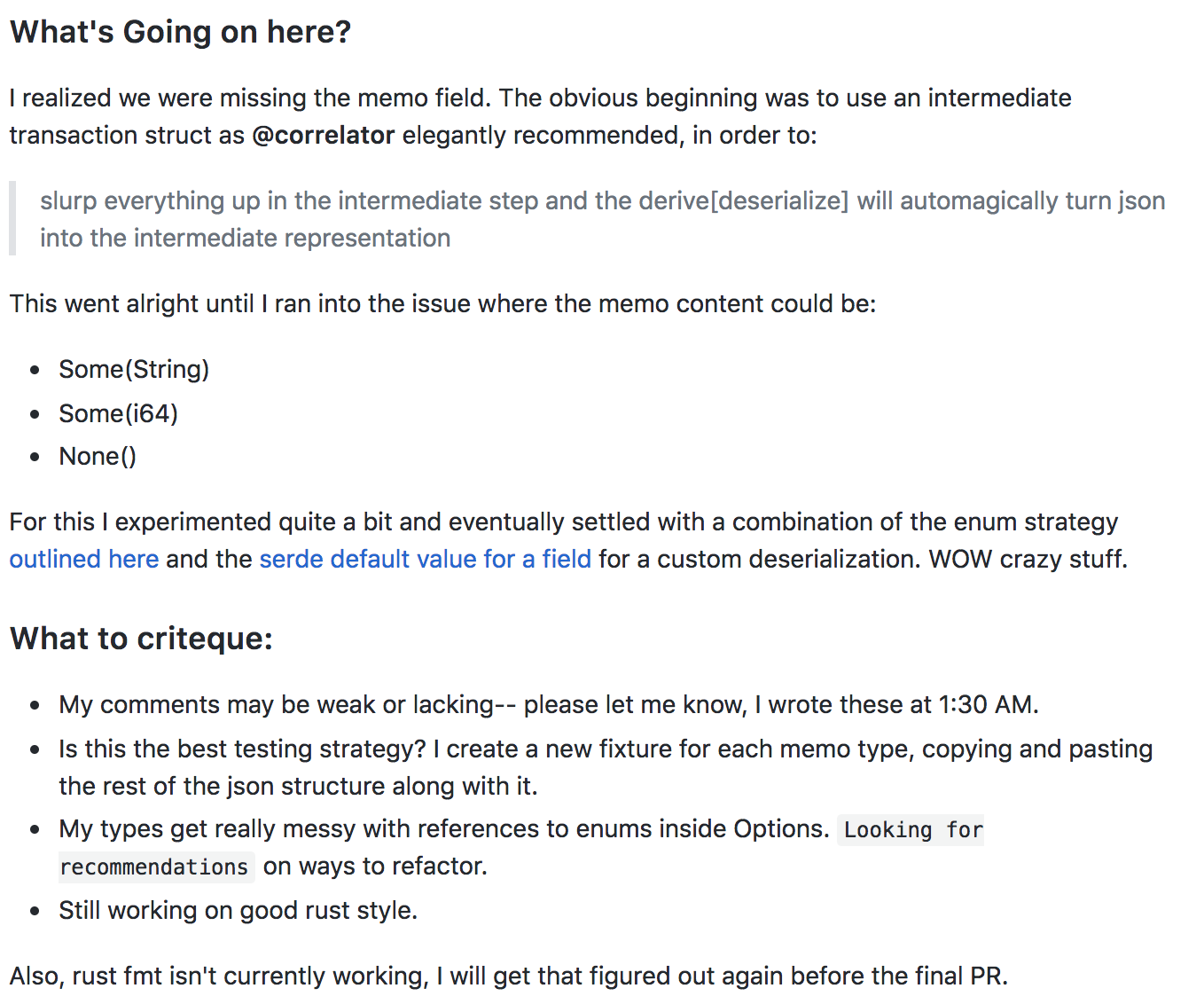This screenshot has height=1004, width=1204.
Task: Follow the "serde default value for a field" link
Action: point(425,560)
